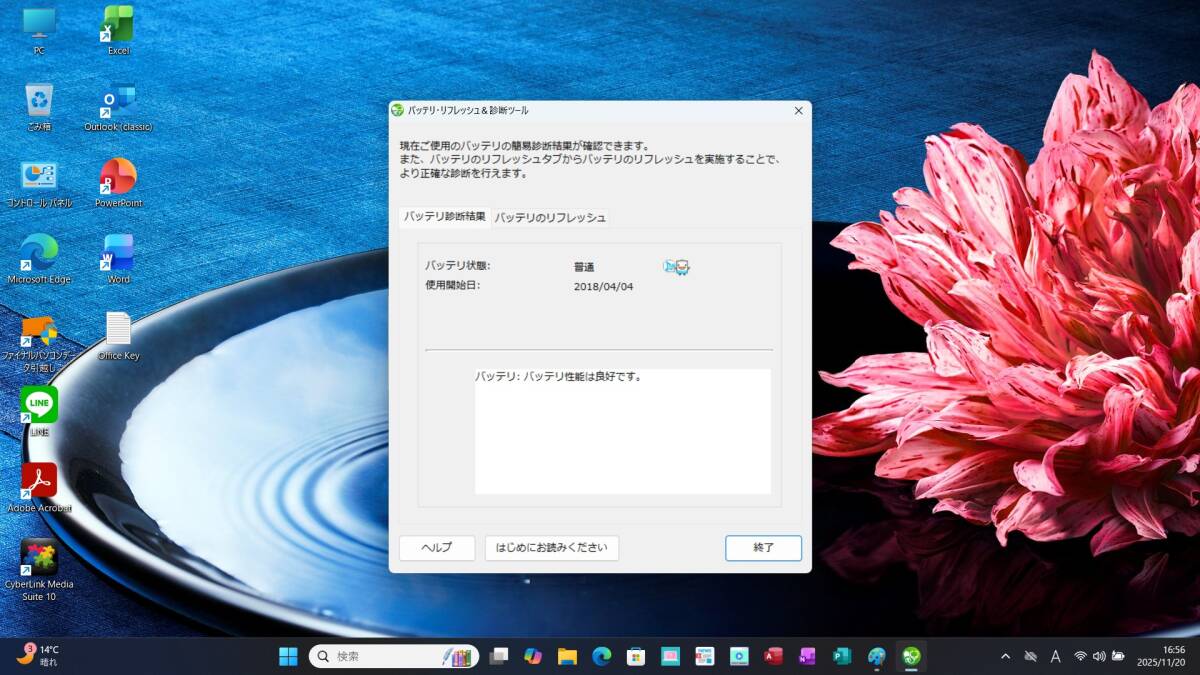Open the ごみ箱 recycle bin icon
Viewport: 1200px width, 675px height.
[x=39, y=107]
